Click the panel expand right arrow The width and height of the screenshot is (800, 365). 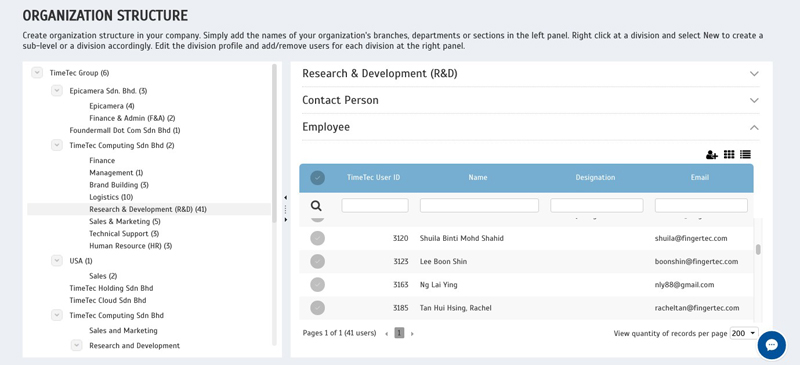[x=285, y=220]
